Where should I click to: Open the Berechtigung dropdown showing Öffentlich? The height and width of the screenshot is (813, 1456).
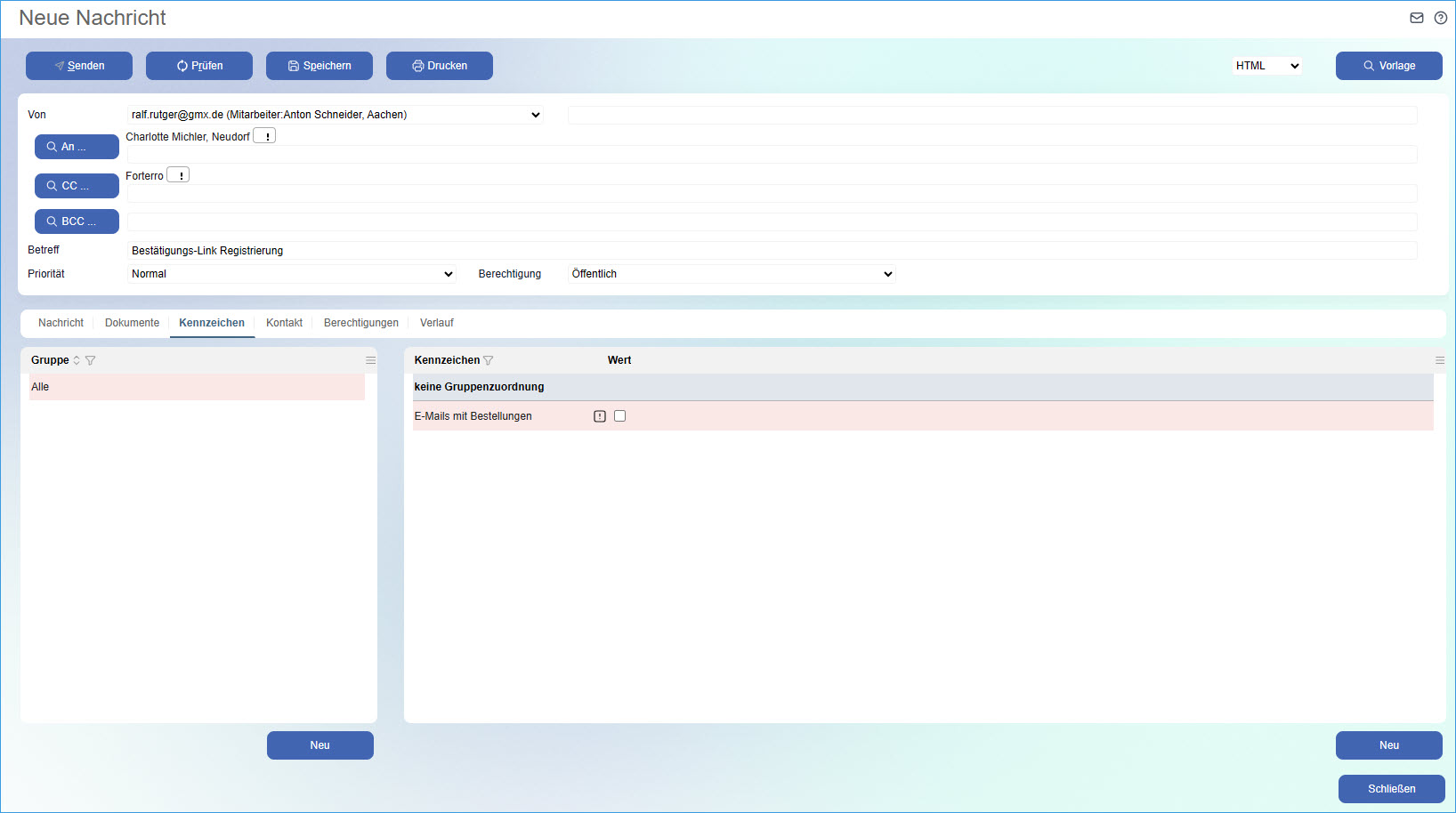(x=731, y=274)
